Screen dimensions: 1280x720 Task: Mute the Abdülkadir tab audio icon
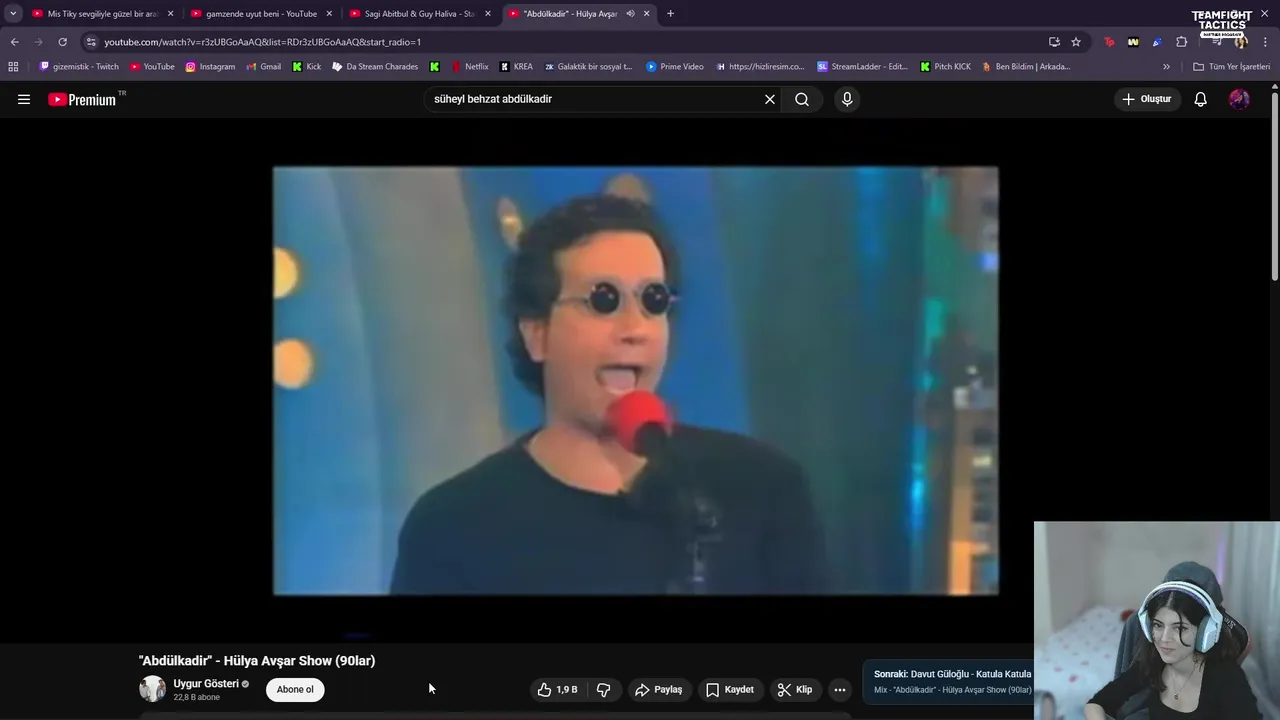tap(630, 14)
